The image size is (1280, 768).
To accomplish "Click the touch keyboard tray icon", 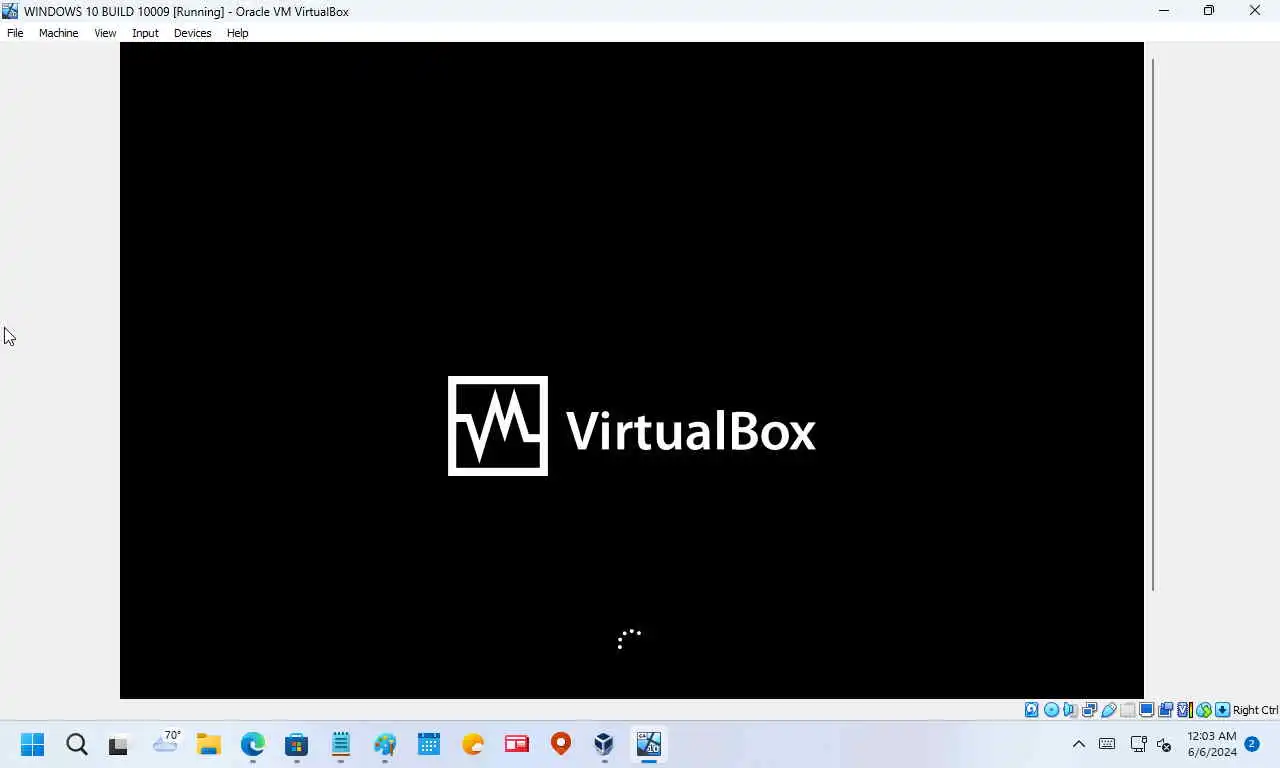I will point(1107,744).
